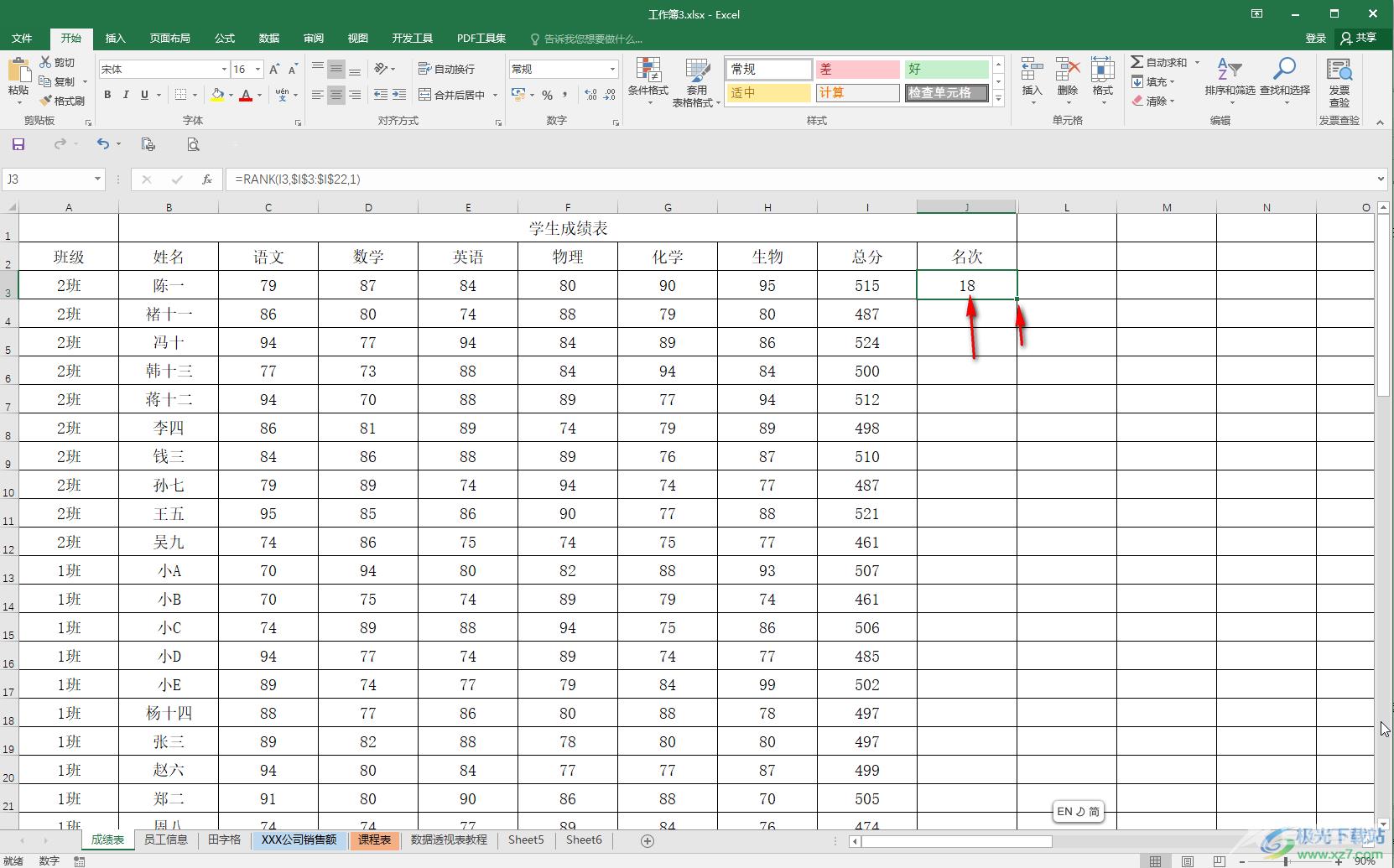Switch to the 员工信息 sheet tab
1394x868 pixels.
165,839
